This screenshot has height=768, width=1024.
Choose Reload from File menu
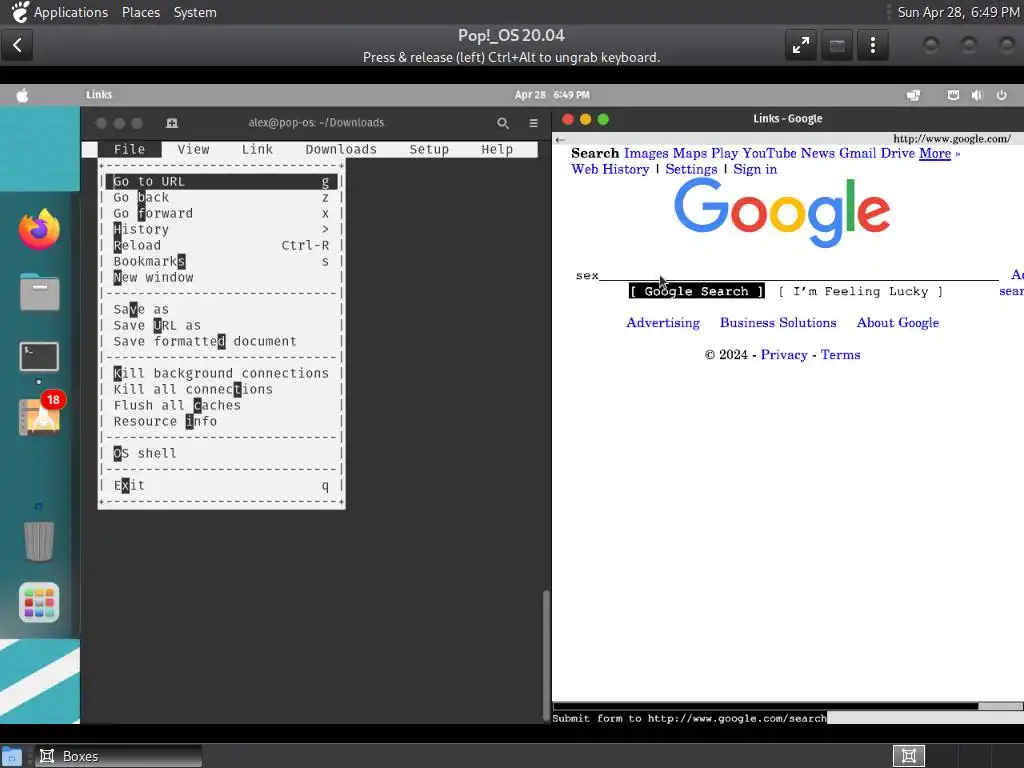tap(221, 246)
